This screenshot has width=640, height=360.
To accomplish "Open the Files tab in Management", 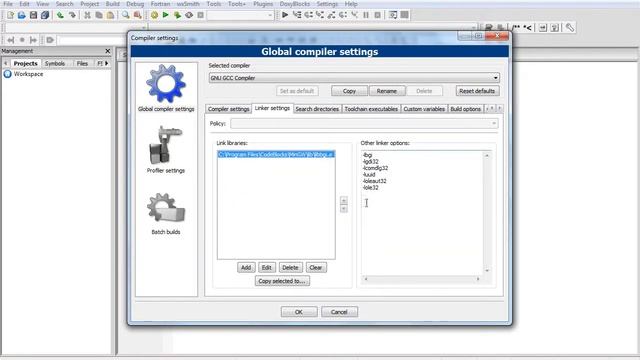I will [82, 64].
